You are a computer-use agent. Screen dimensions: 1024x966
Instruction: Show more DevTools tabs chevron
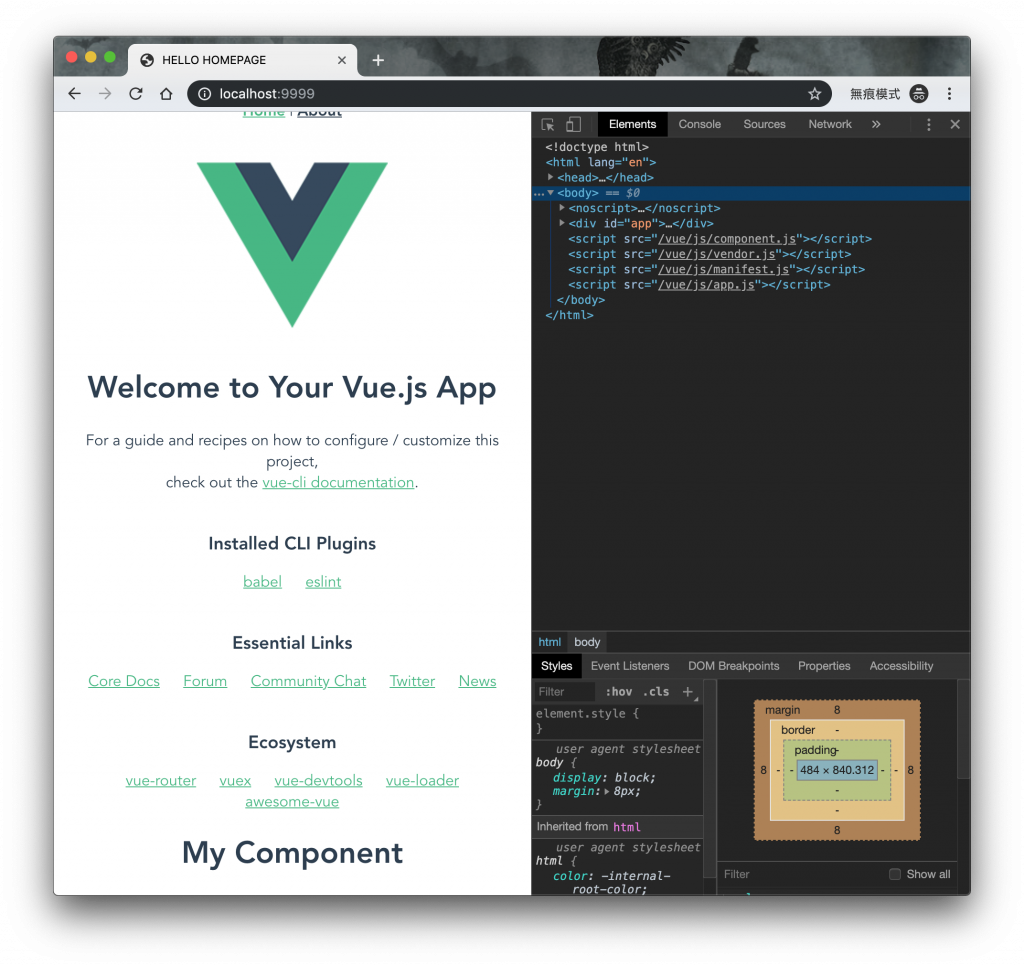876,124
